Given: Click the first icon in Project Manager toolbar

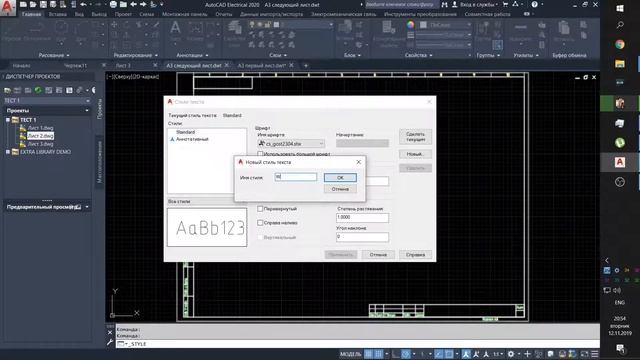Looking at the screenshot, I should pyautogui.click(x=7, y=90).
